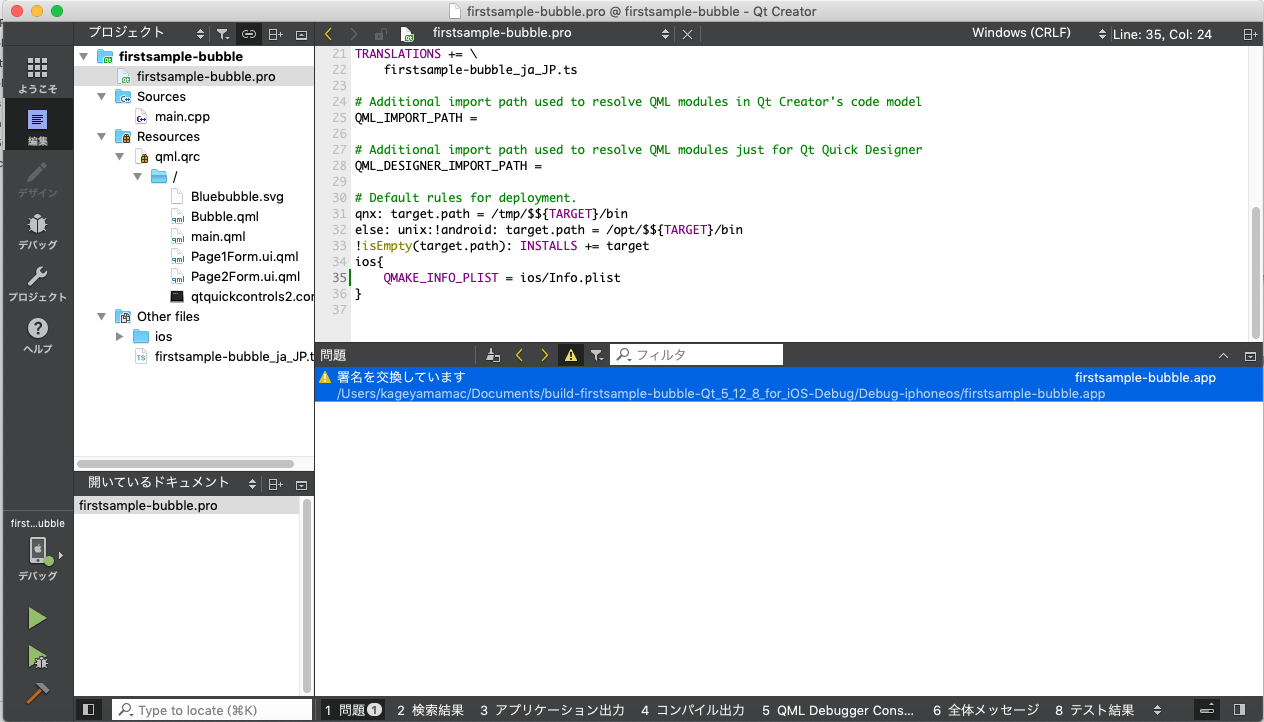
Task: Click the vertical scrollbar of the code editor
Action: (x=1256, y=272)
